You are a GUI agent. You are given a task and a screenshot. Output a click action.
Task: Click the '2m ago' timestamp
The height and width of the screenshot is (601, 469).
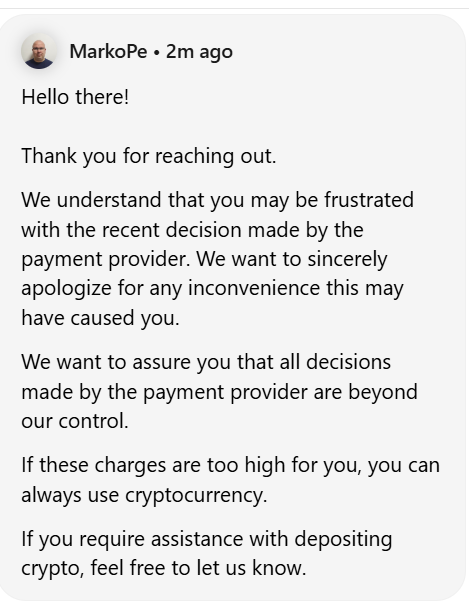point(199,52)
